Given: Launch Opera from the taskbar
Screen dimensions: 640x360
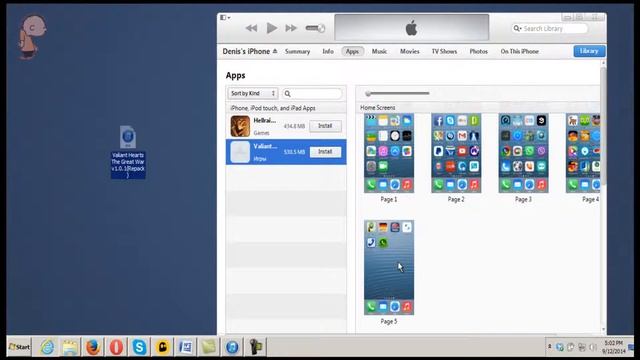Looking at the screenshot, I should coord(116,347).
